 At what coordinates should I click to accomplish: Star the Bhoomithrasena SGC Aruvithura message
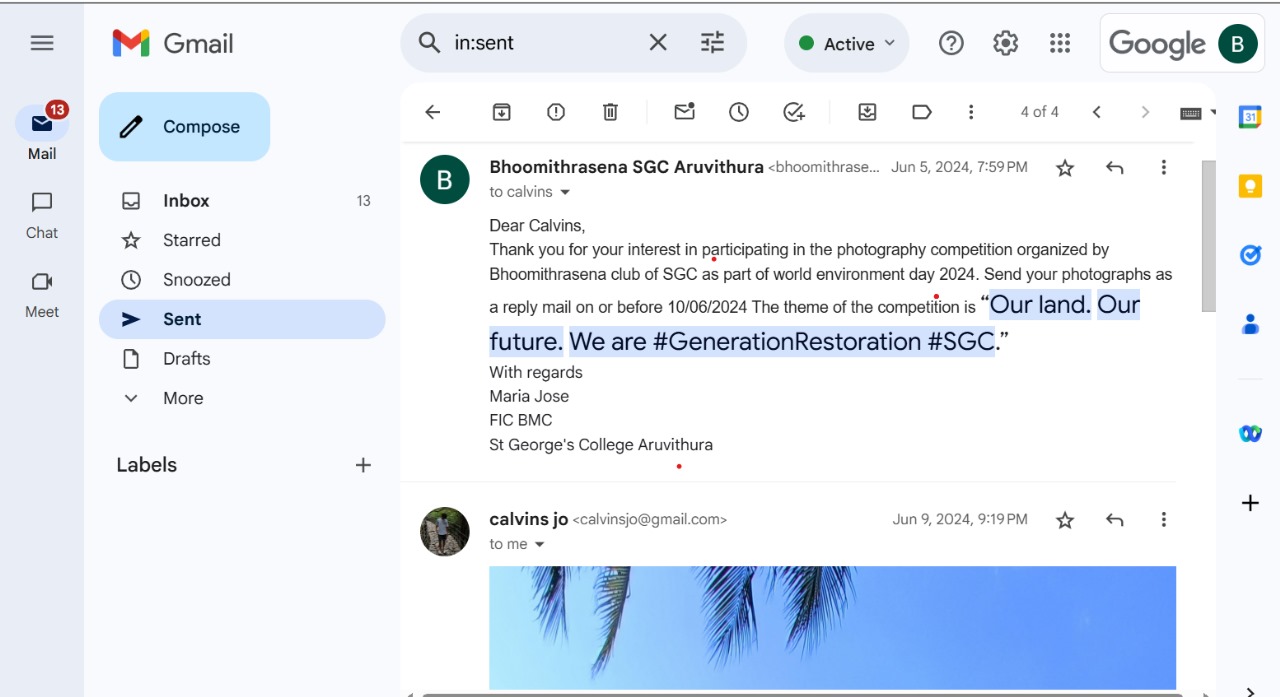(1065, 168)
